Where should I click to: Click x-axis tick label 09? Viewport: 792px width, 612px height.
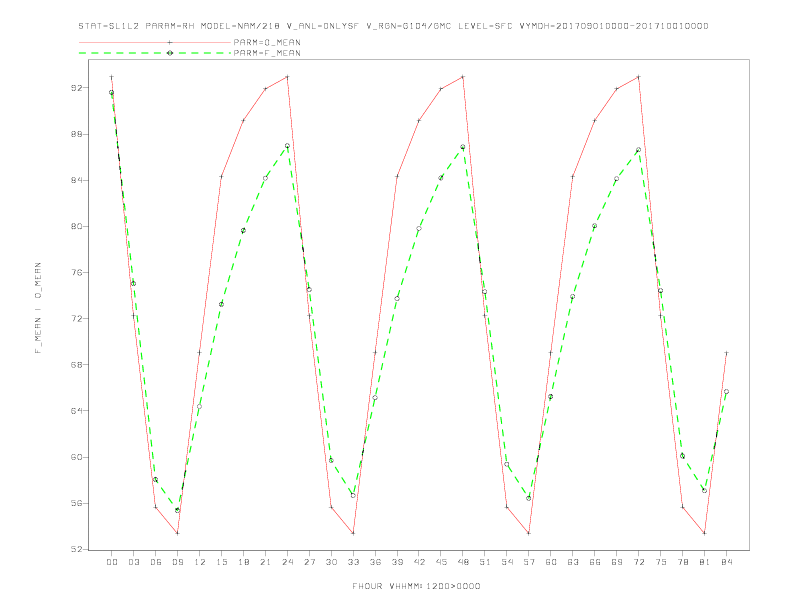[178, 562]
